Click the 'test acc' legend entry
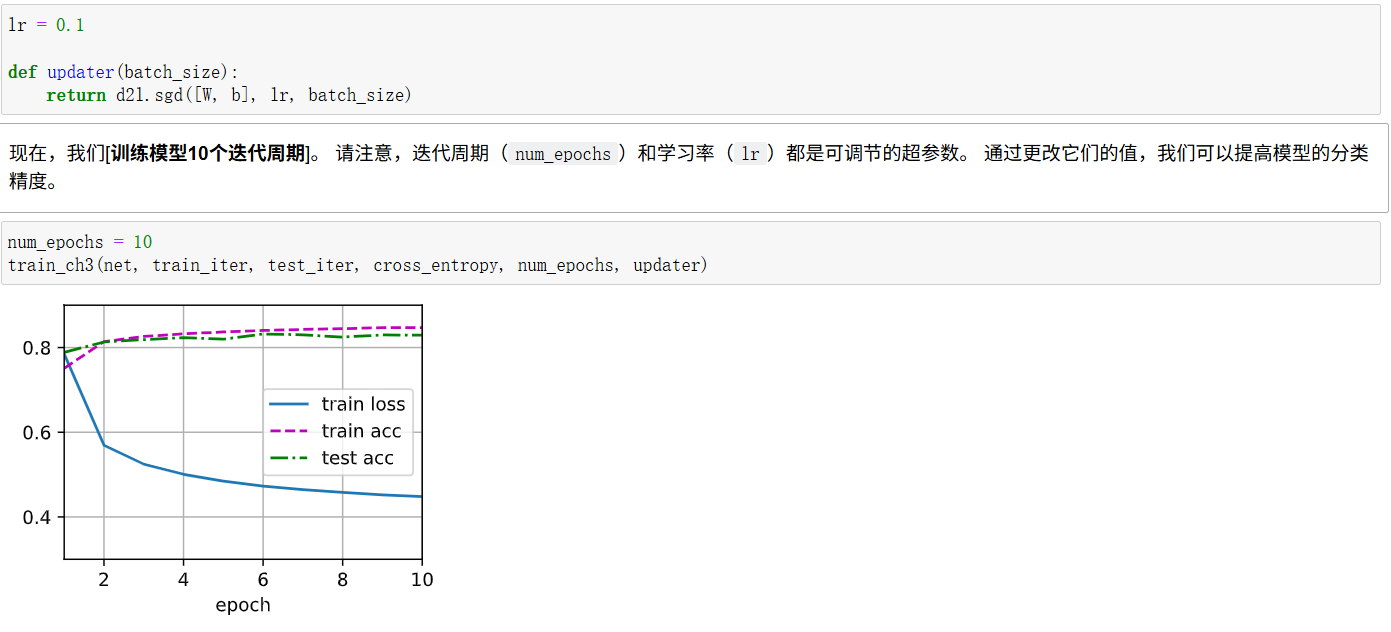 click(331, 458)
